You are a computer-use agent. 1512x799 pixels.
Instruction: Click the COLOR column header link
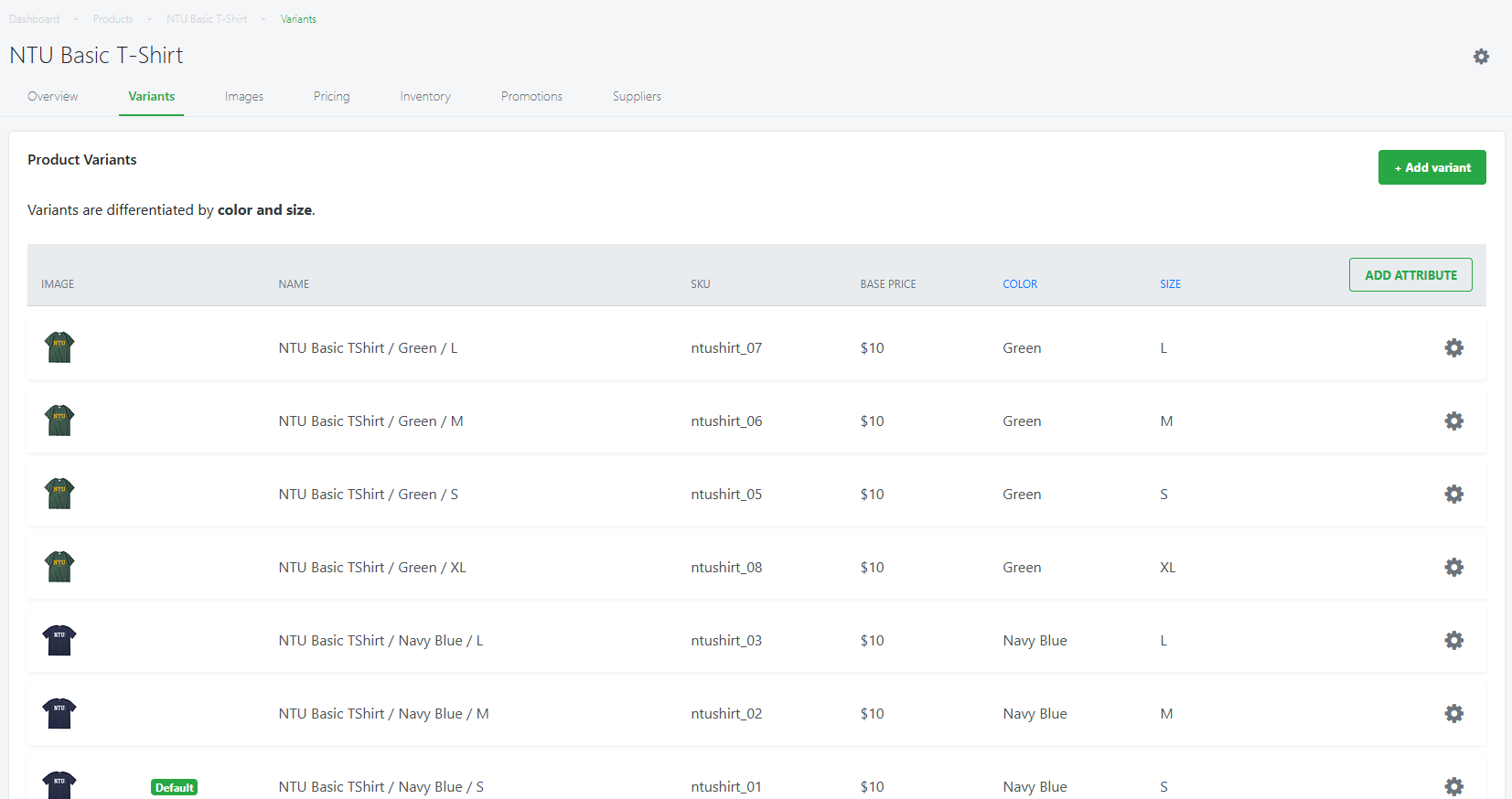(1020, 284)
